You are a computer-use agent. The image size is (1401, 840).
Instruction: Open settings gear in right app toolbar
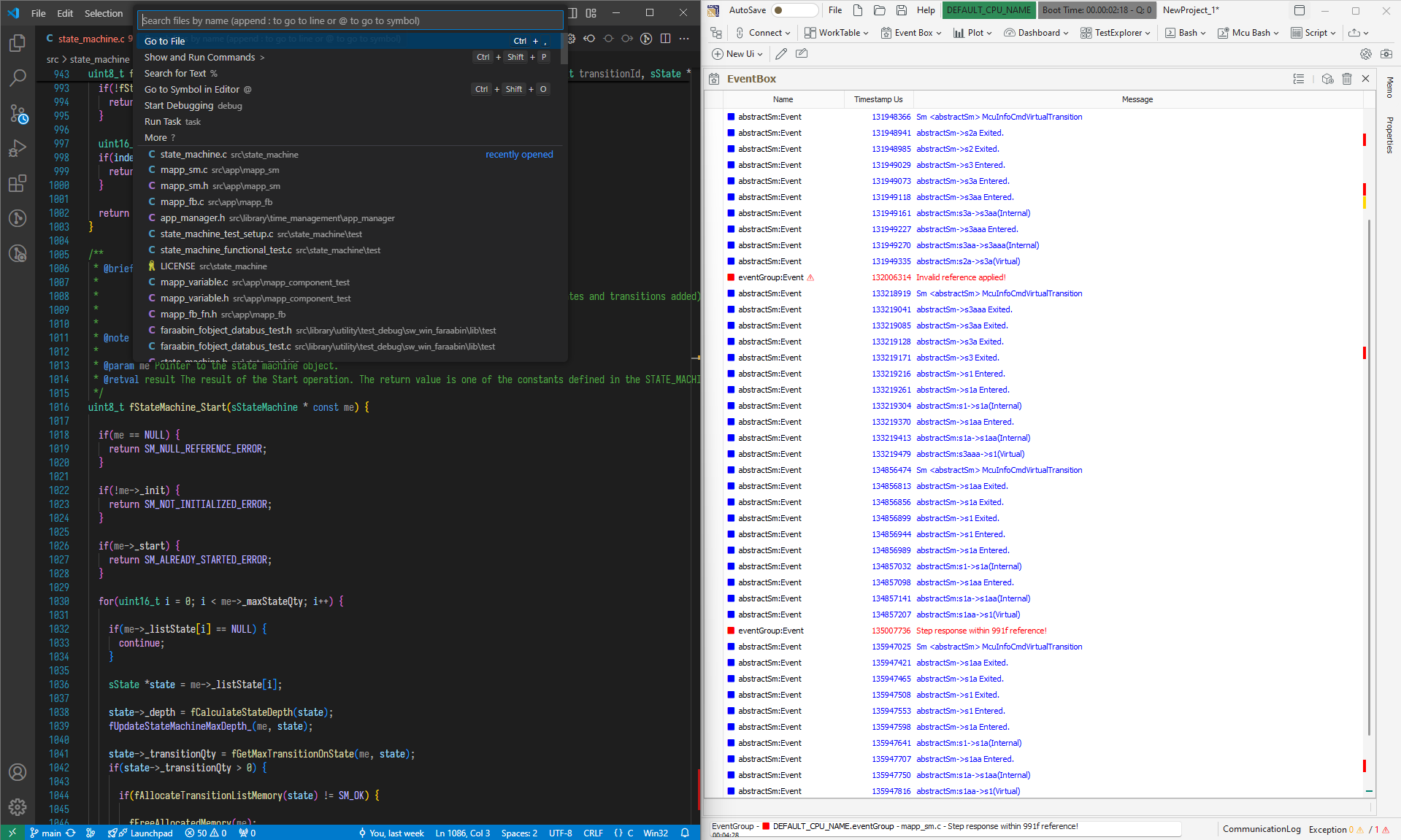[x=1366, y=53]
